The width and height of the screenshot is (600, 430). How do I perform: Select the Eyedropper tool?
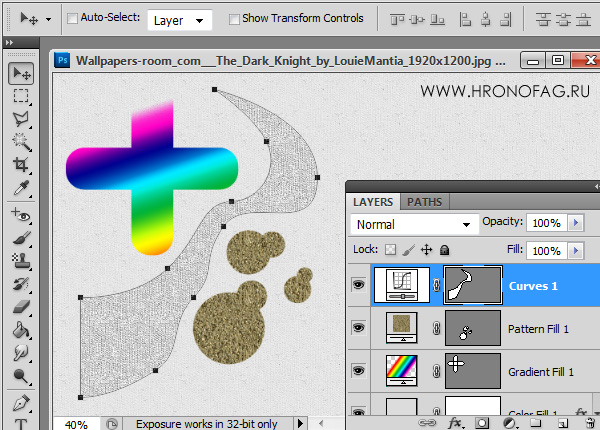click(21, 188)
